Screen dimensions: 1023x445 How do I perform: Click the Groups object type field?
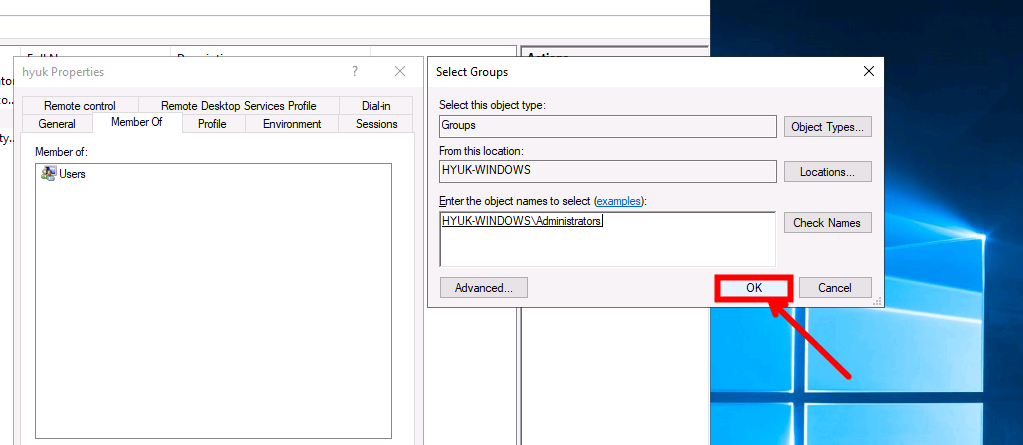(x=608, y=126)
